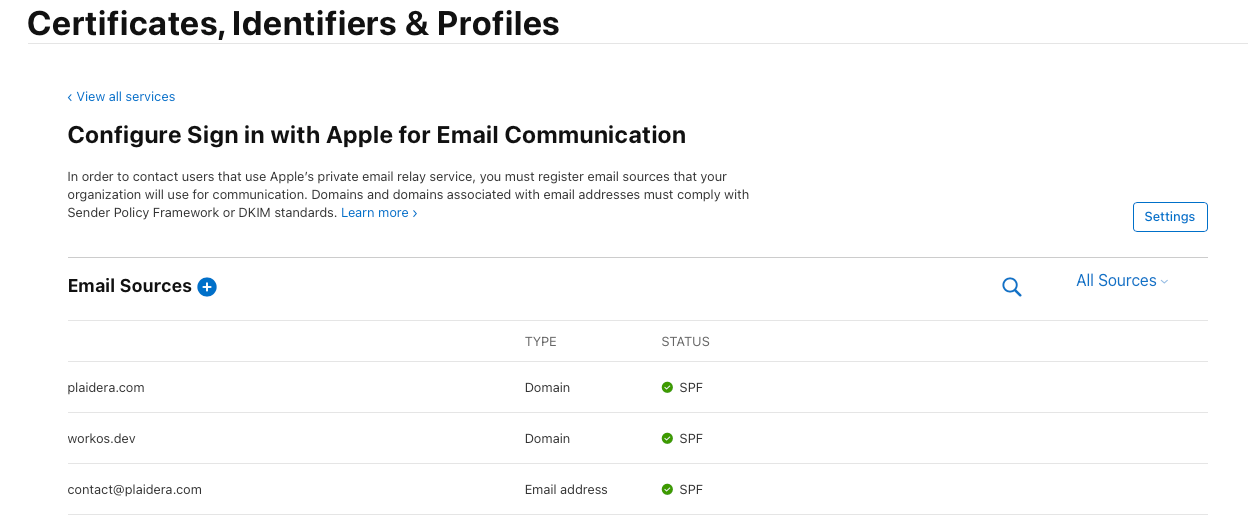This screenshot has width=1255, height=529.
Task: Select the contact@plaidera.com email row
Action: pos(135,490)
